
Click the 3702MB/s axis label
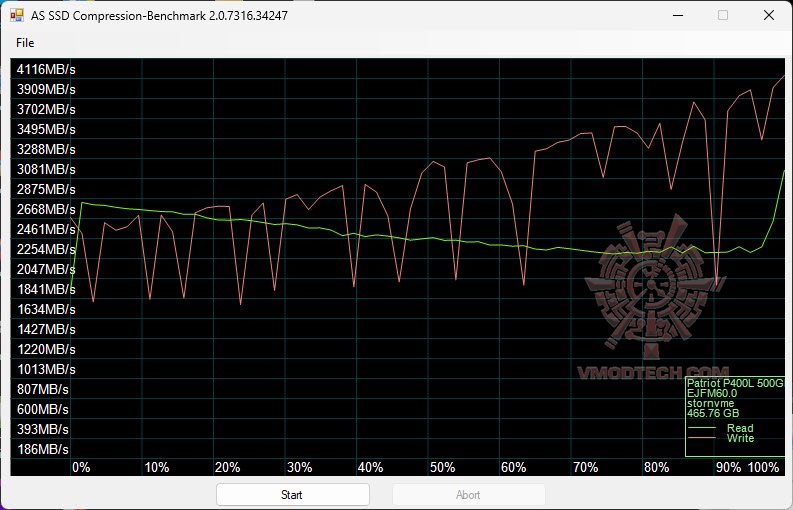[46, 109]
